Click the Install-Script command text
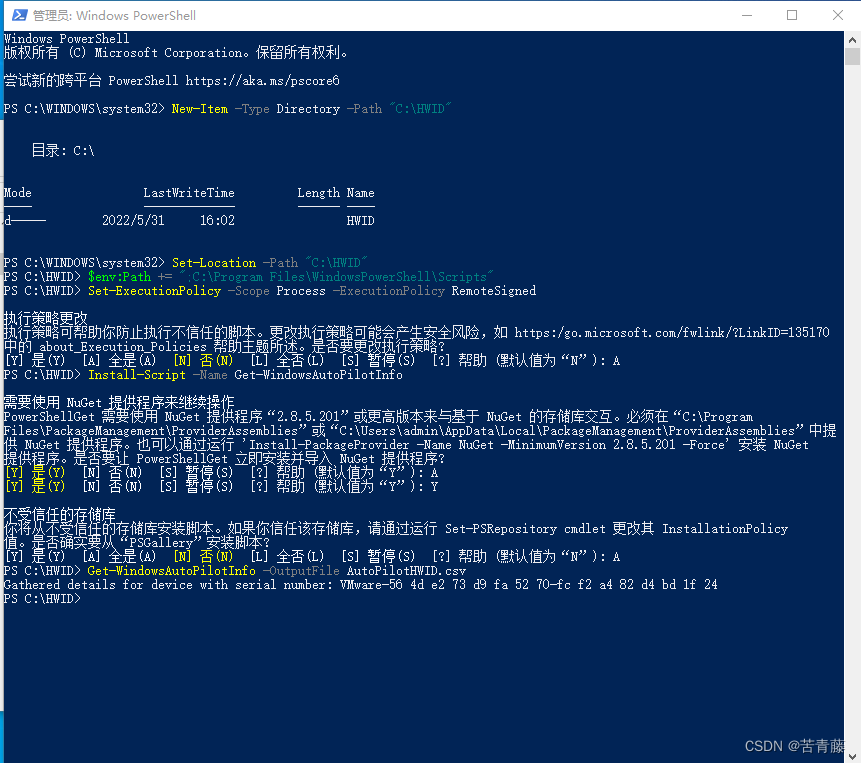861x763 pixels. tap(137, 374)
